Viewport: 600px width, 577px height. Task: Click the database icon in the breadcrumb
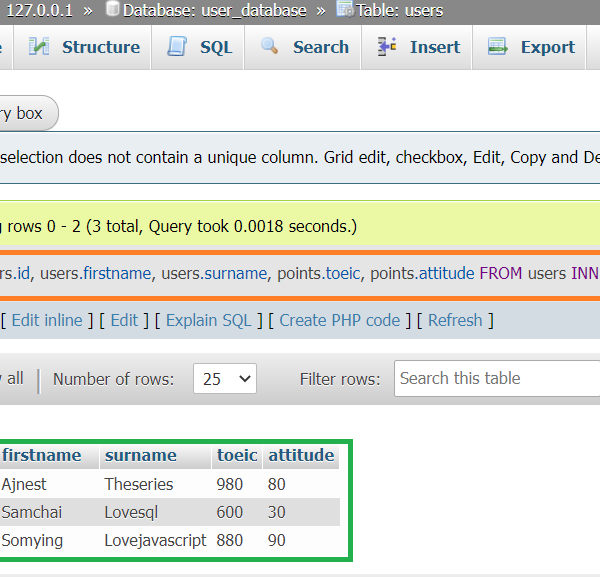[112, 11]
